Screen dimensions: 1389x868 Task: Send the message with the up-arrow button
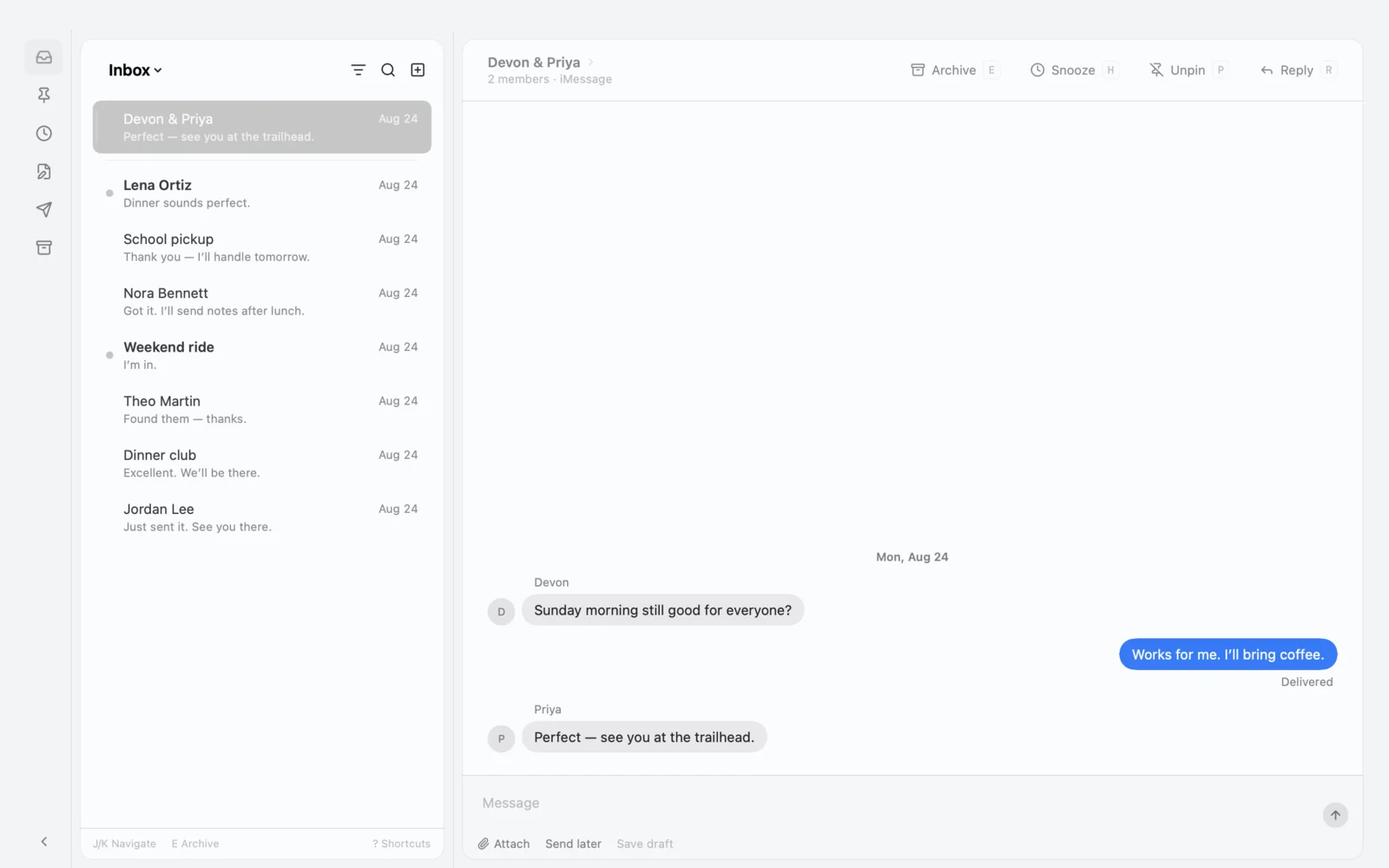click(1335, 815)
